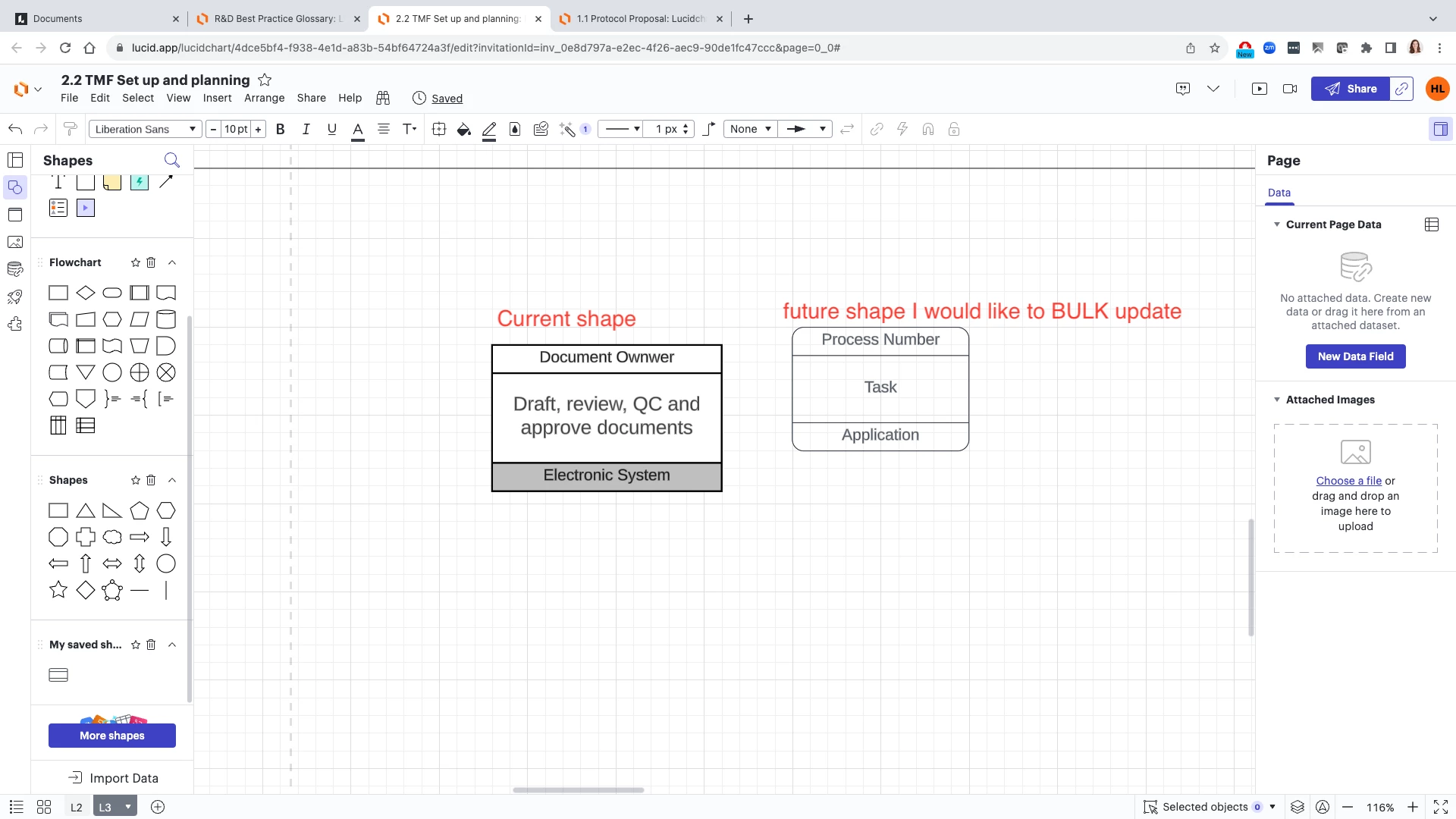Switch to the 1.1 Protocol Proposal tab
Viewport: 1456px width, 819px height.
[x=639, y=19]
